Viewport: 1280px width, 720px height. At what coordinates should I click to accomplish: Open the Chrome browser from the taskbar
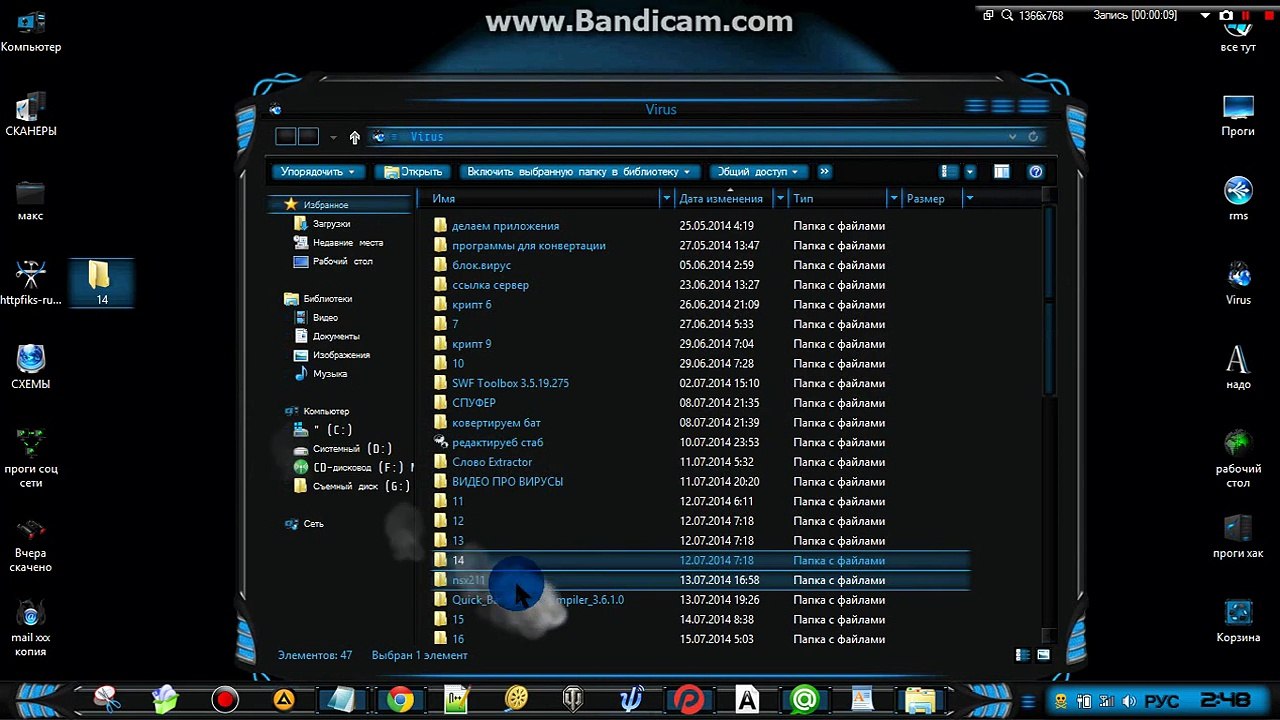coord(400,699)
